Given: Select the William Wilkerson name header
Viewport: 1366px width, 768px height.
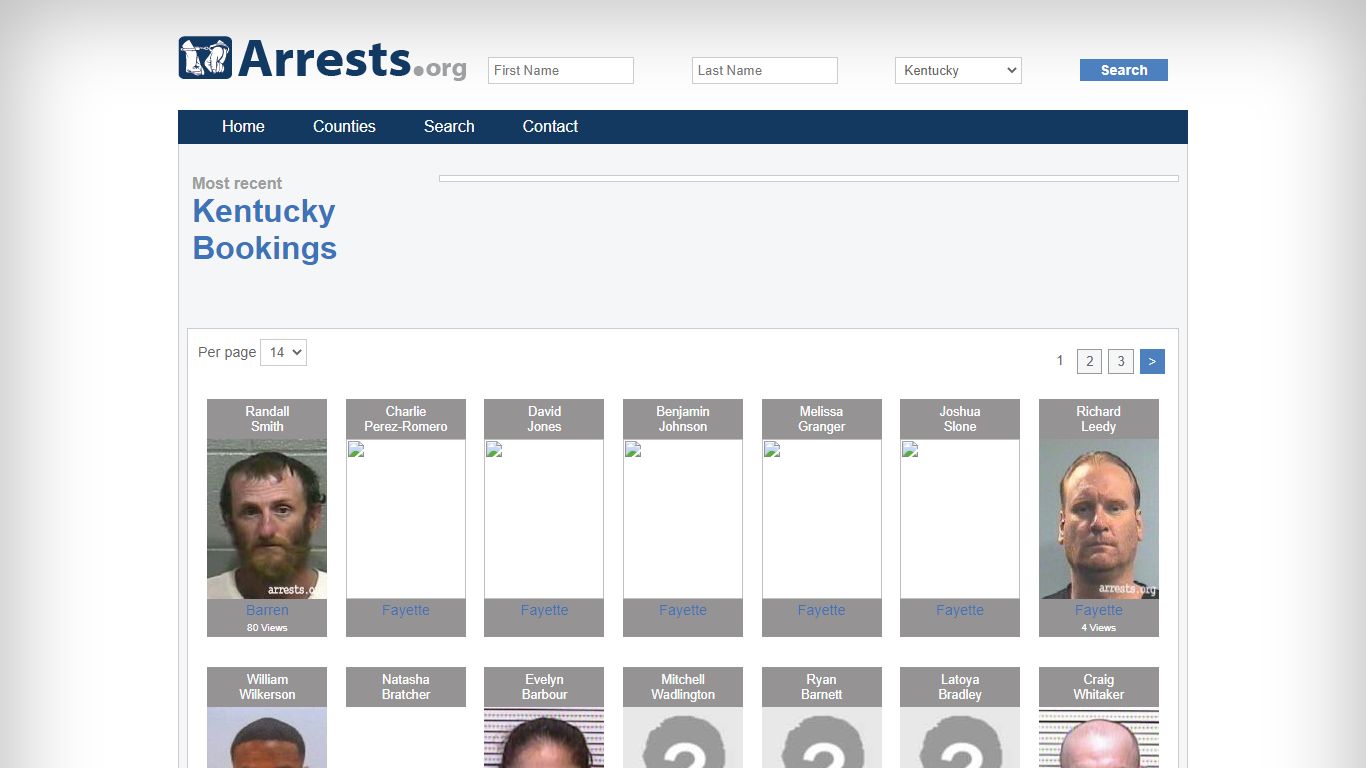Looking at the screenshot, I should [x=267, y=687].
